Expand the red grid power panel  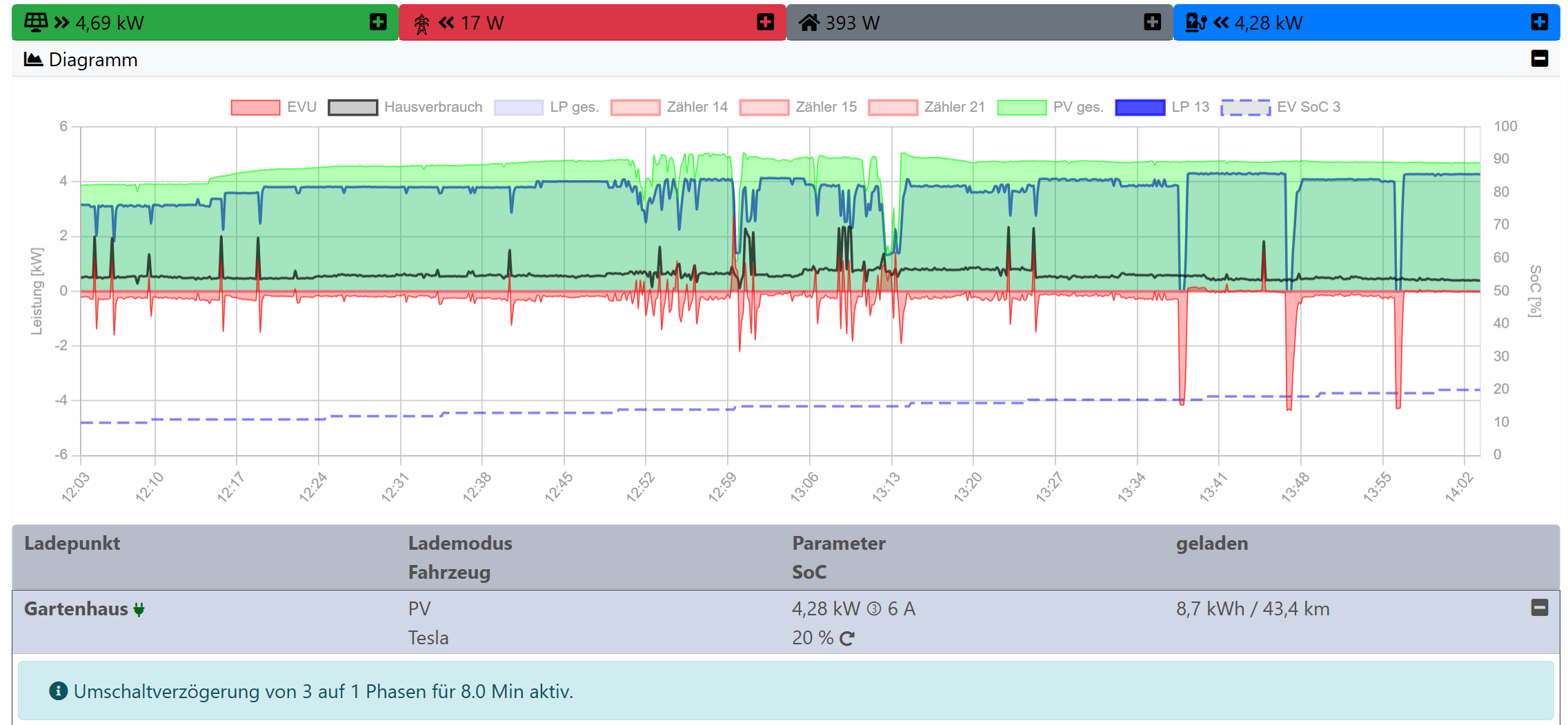765,23
